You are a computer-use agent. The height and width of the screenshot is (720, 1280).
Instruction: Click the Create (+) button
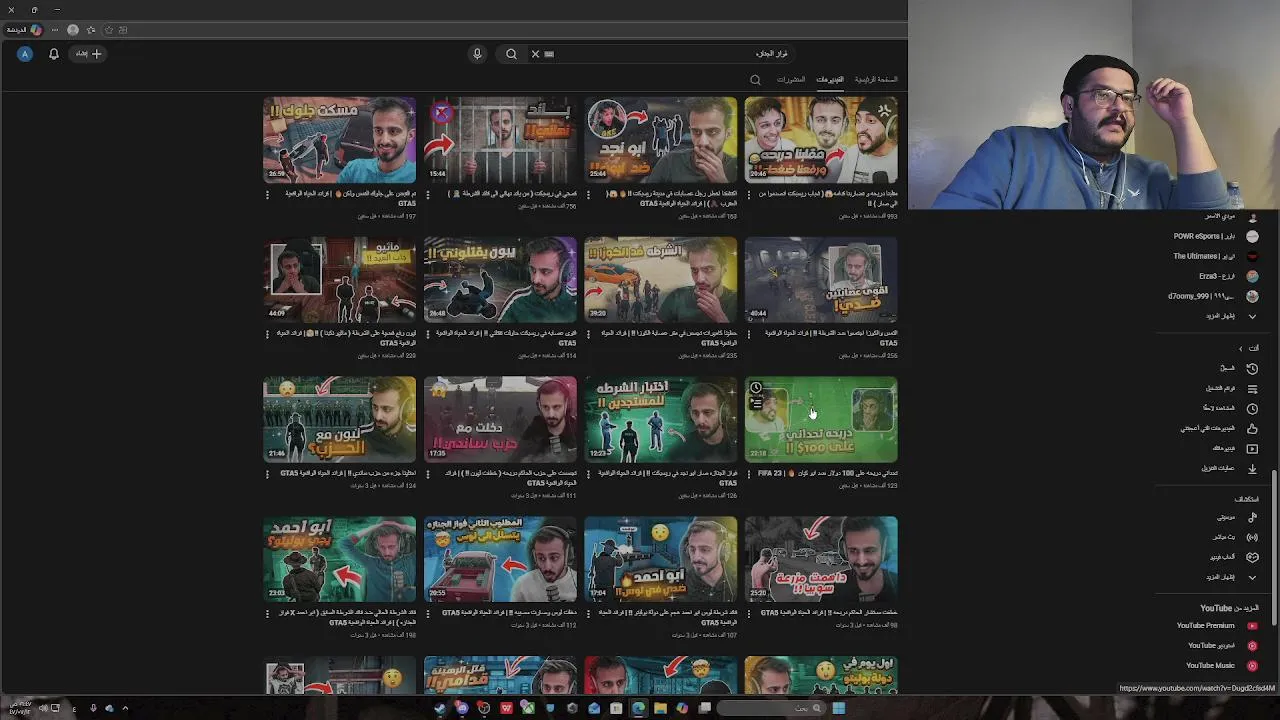pyautogui.click(x=88, y=54)
